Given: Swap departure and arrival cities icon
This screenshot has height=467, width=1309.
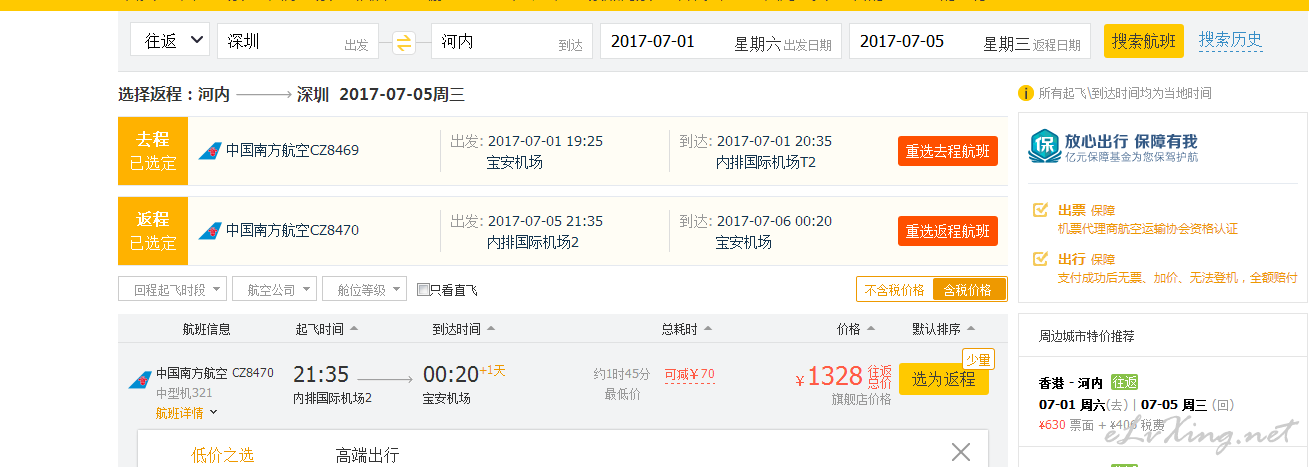Looking at the screenshot, I should 404,42.
